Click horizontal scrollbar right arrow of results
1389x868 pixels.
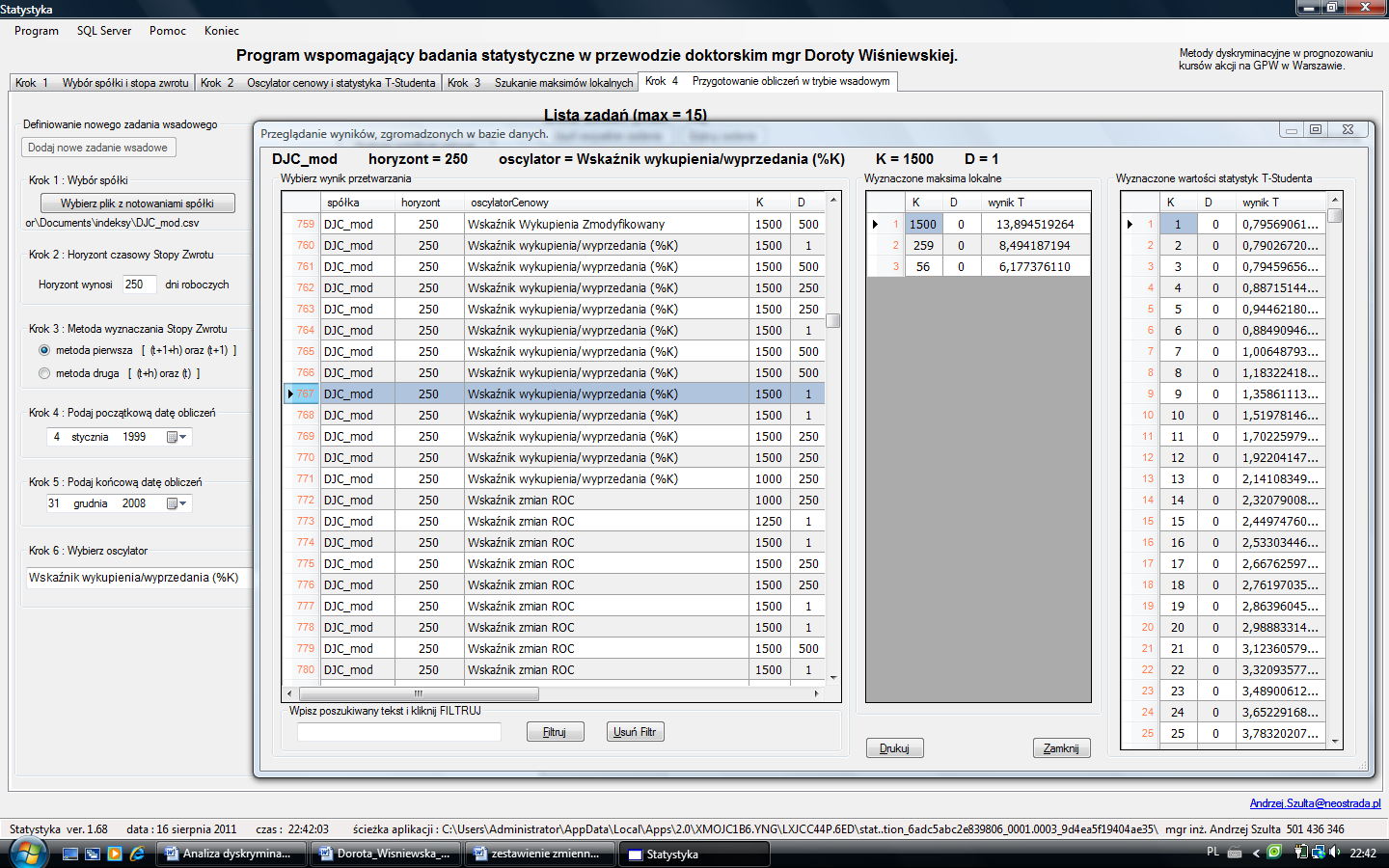[816, 693]
